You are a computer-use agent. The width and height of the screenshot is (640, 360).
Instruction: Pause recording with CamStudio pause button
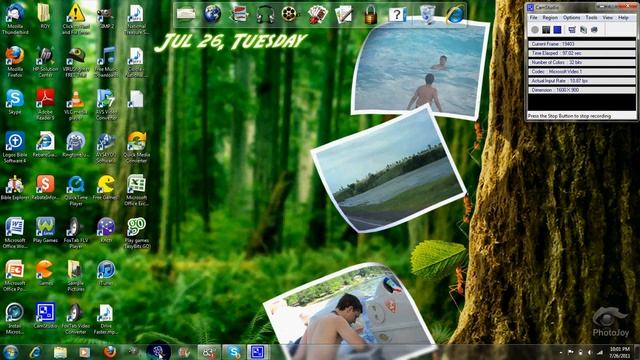click(x=546, y=30)
